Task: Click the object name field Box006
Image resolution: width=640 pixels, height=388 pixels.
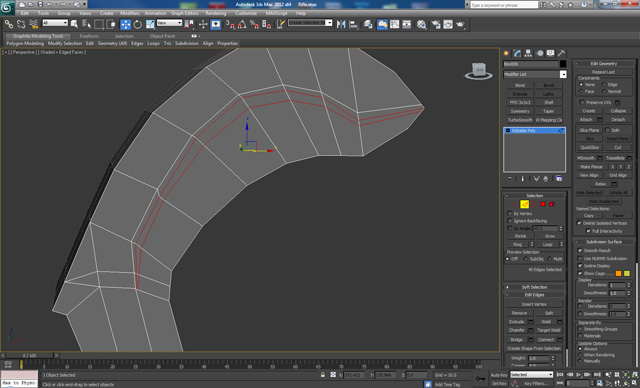Action: coord(530,64)
